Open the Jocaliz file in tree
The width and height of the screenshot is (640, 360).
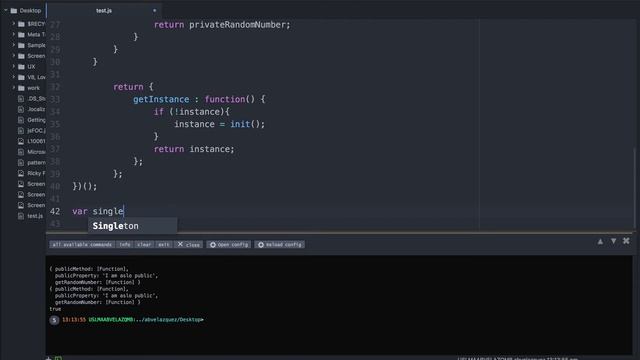(x=31, y=109)
